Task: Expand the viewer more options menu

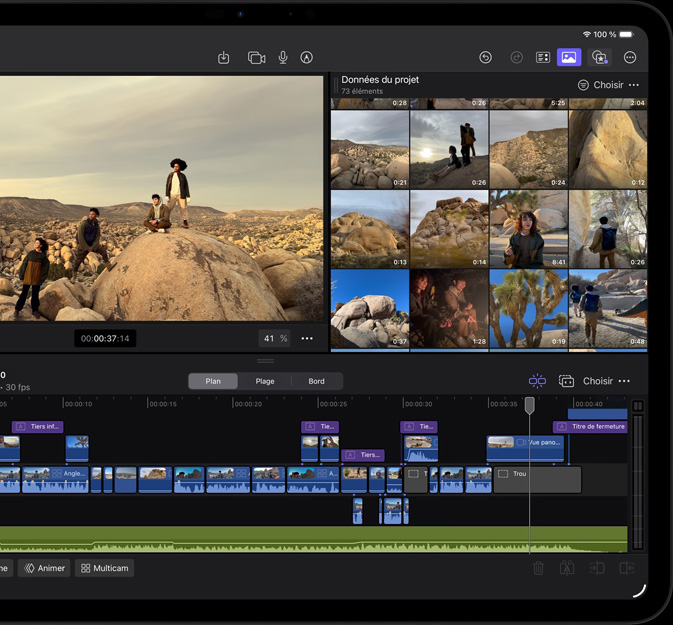Action: pyautogui.click(x=307, y=339)
